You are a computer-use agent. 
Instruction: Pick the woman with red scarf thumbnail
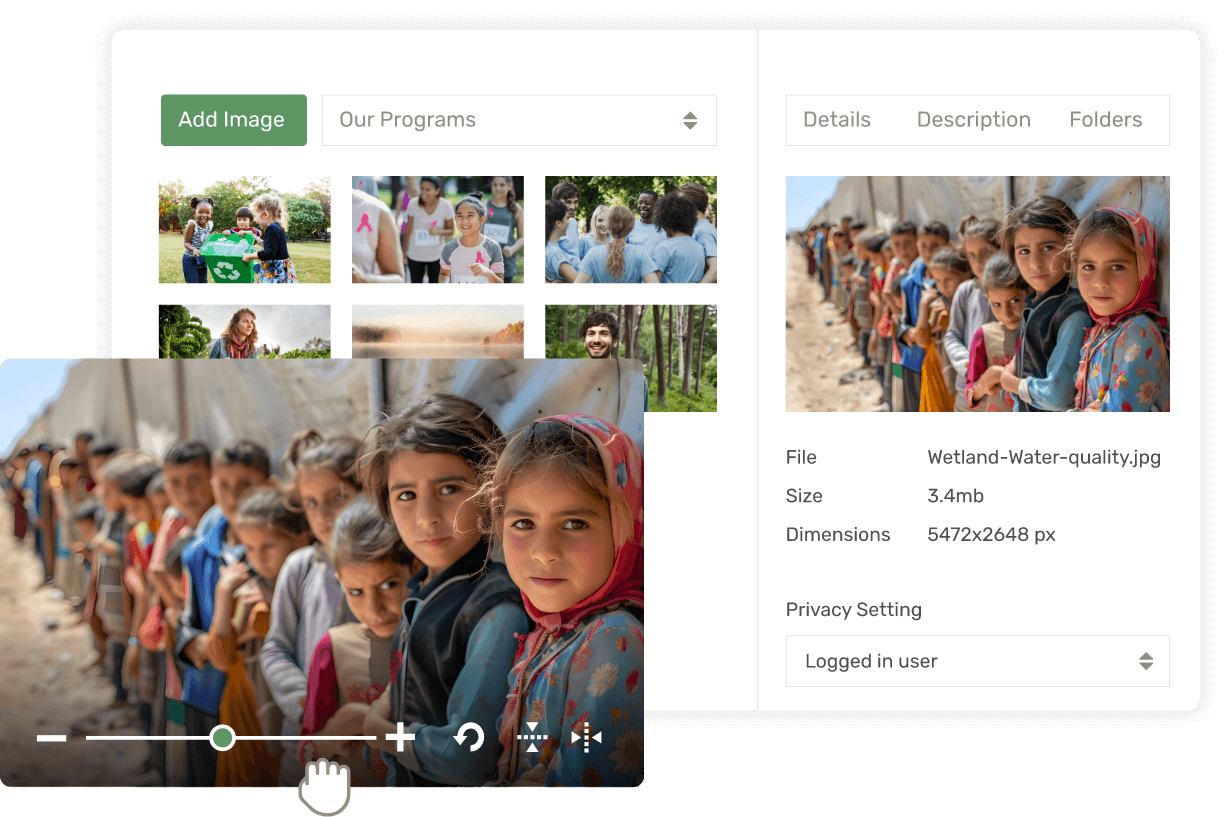[x=245, y=332]
